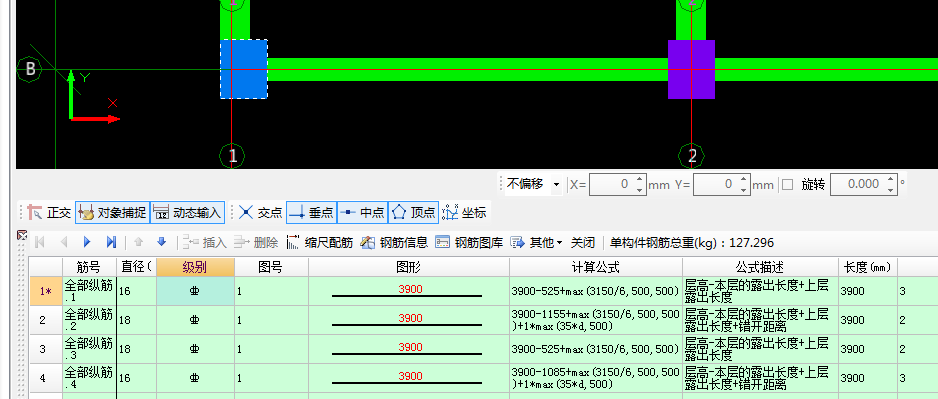Click formula cell 3900-1085+max in row 4
Viewport: 938px width, 399px height.
tap(596, 378)
